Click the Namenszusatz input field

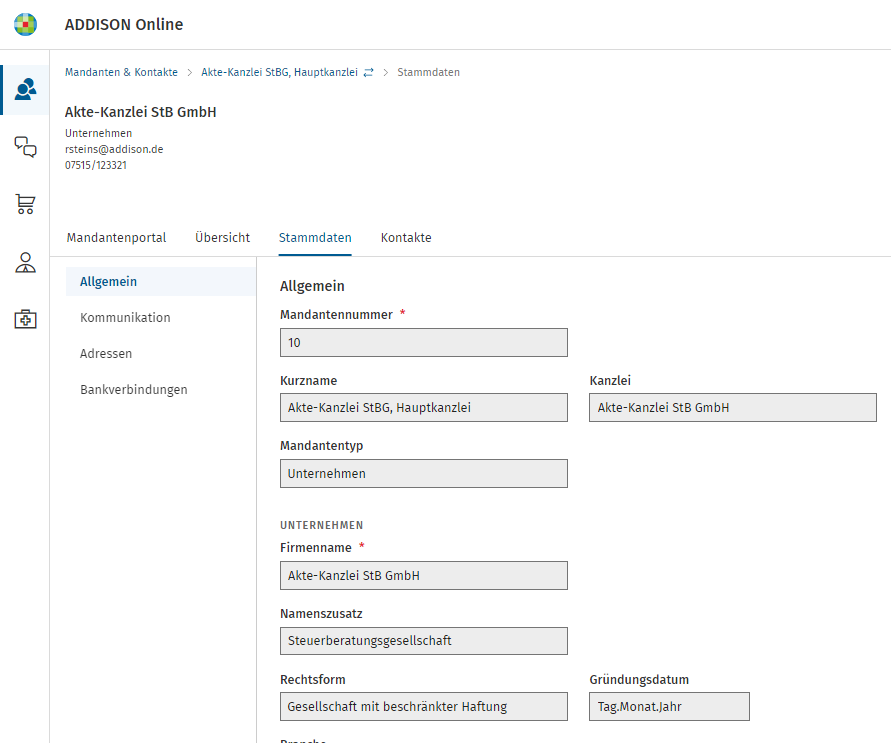coord(424,641)
